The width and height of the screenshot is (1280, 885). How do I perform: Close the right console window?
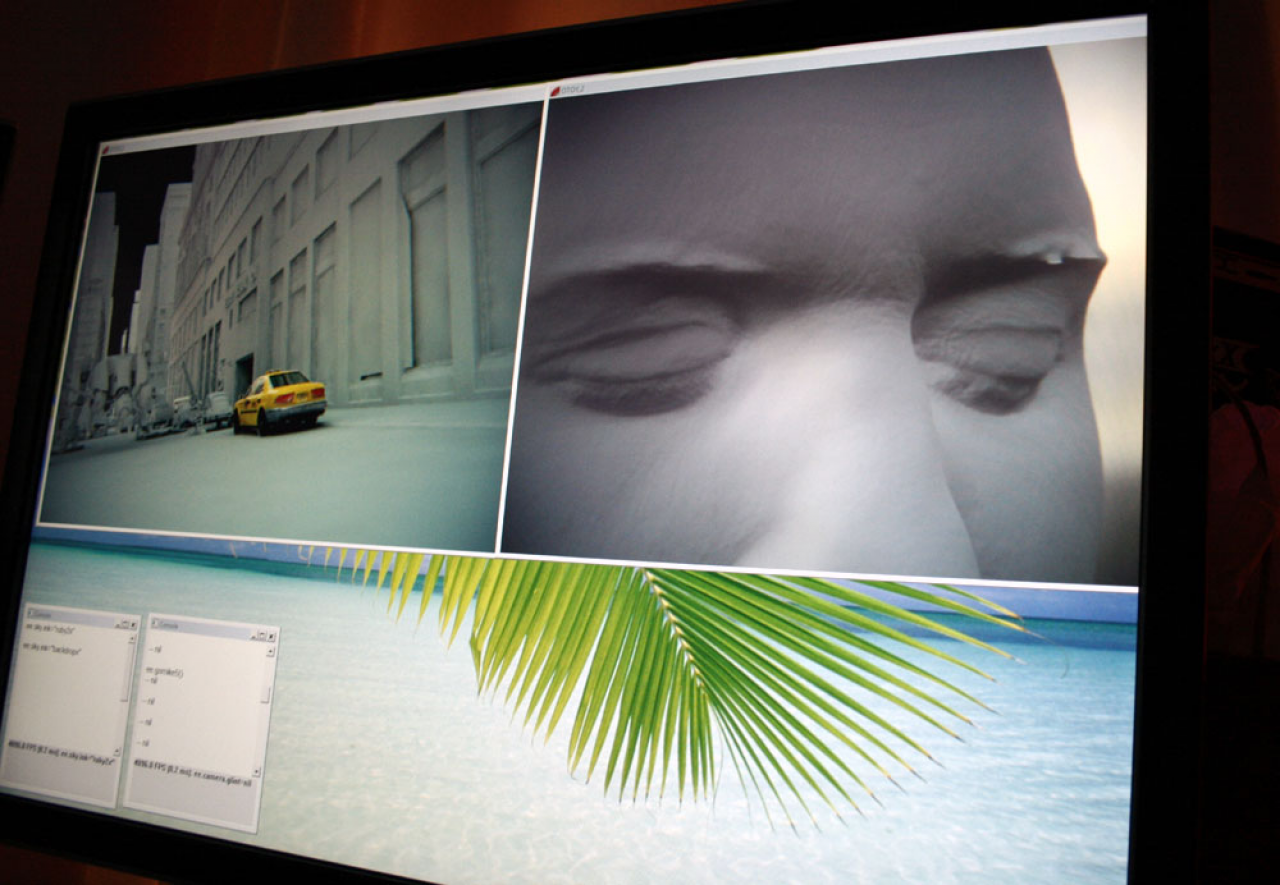pos(271,637)
